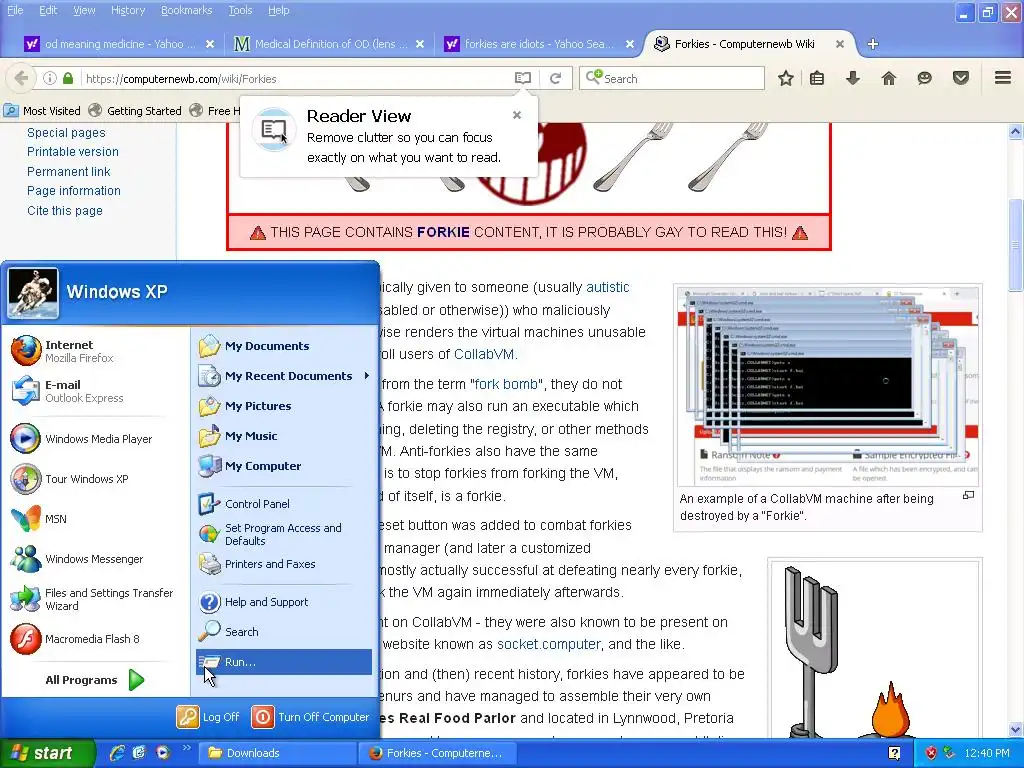1024x768 pixels.
Task: Show bookmarks list icon in Firefox toolbar
Action: click(x=817, y=78)
